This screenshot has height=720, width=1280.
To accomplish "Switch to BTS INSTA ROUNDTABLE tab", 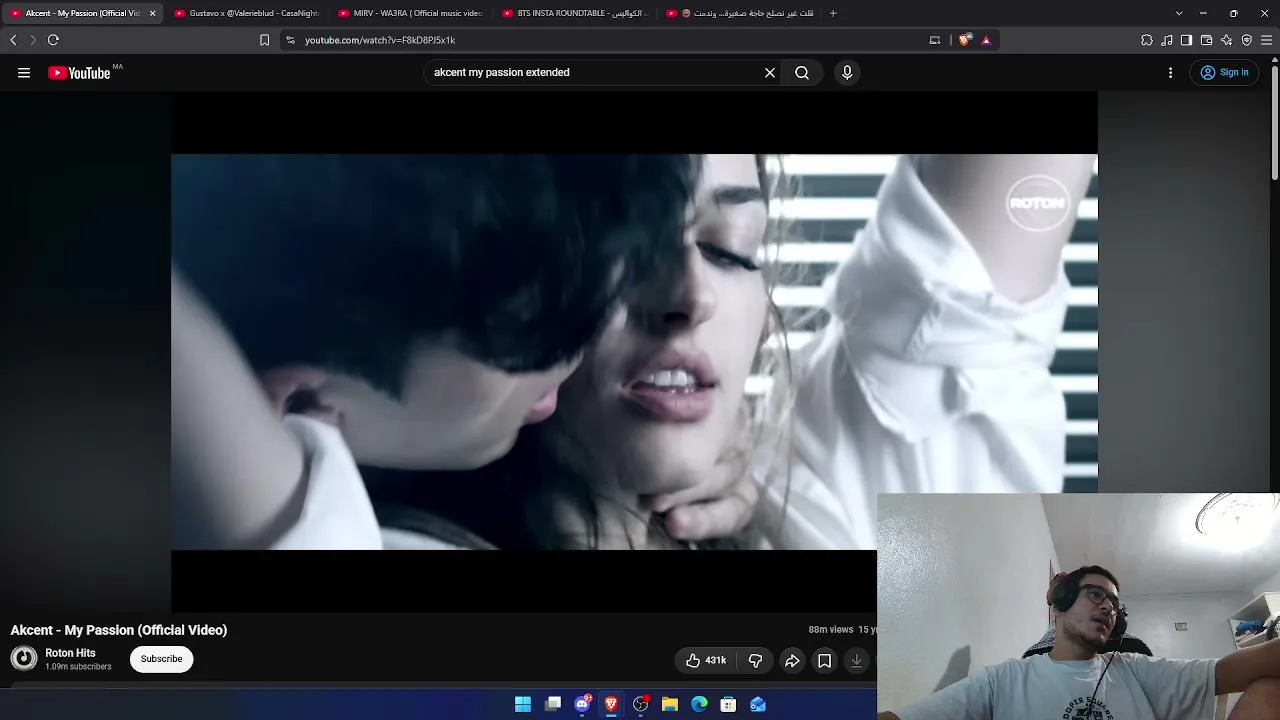I will (x=574, y=13).
